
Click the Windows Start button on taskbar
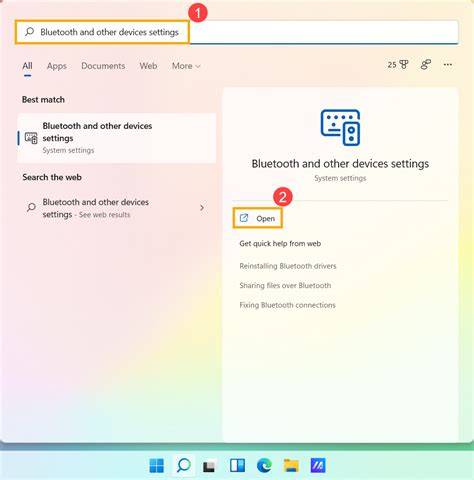coord(157,465)
